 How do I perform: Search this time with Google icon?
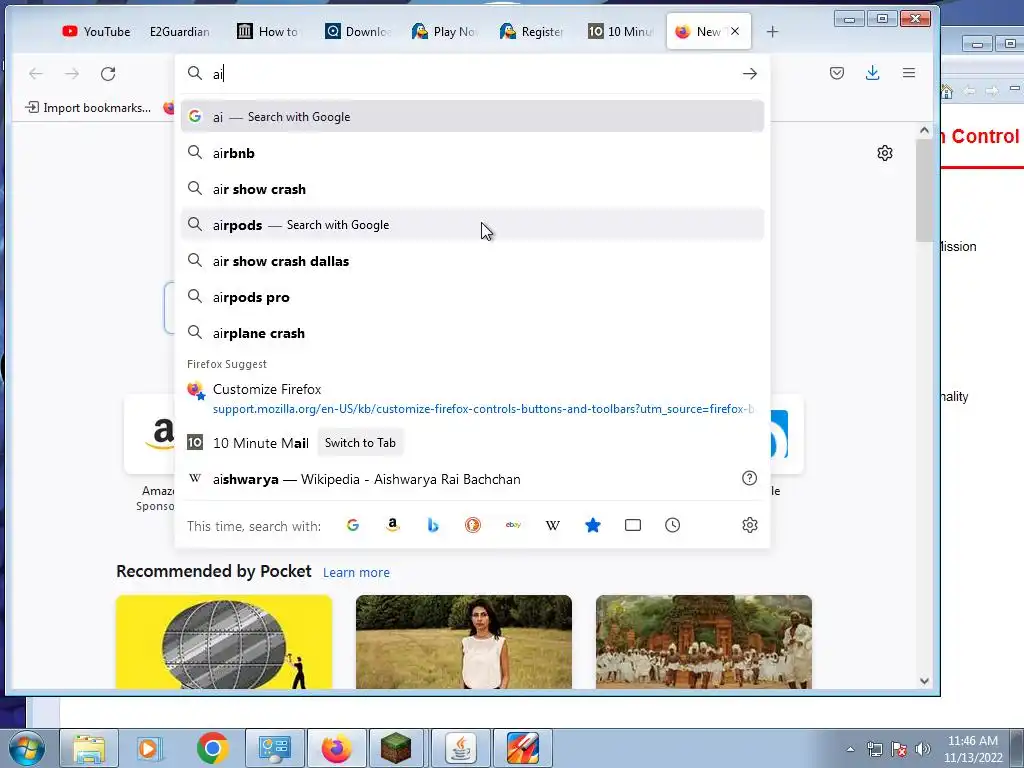(x=353, y=525)
